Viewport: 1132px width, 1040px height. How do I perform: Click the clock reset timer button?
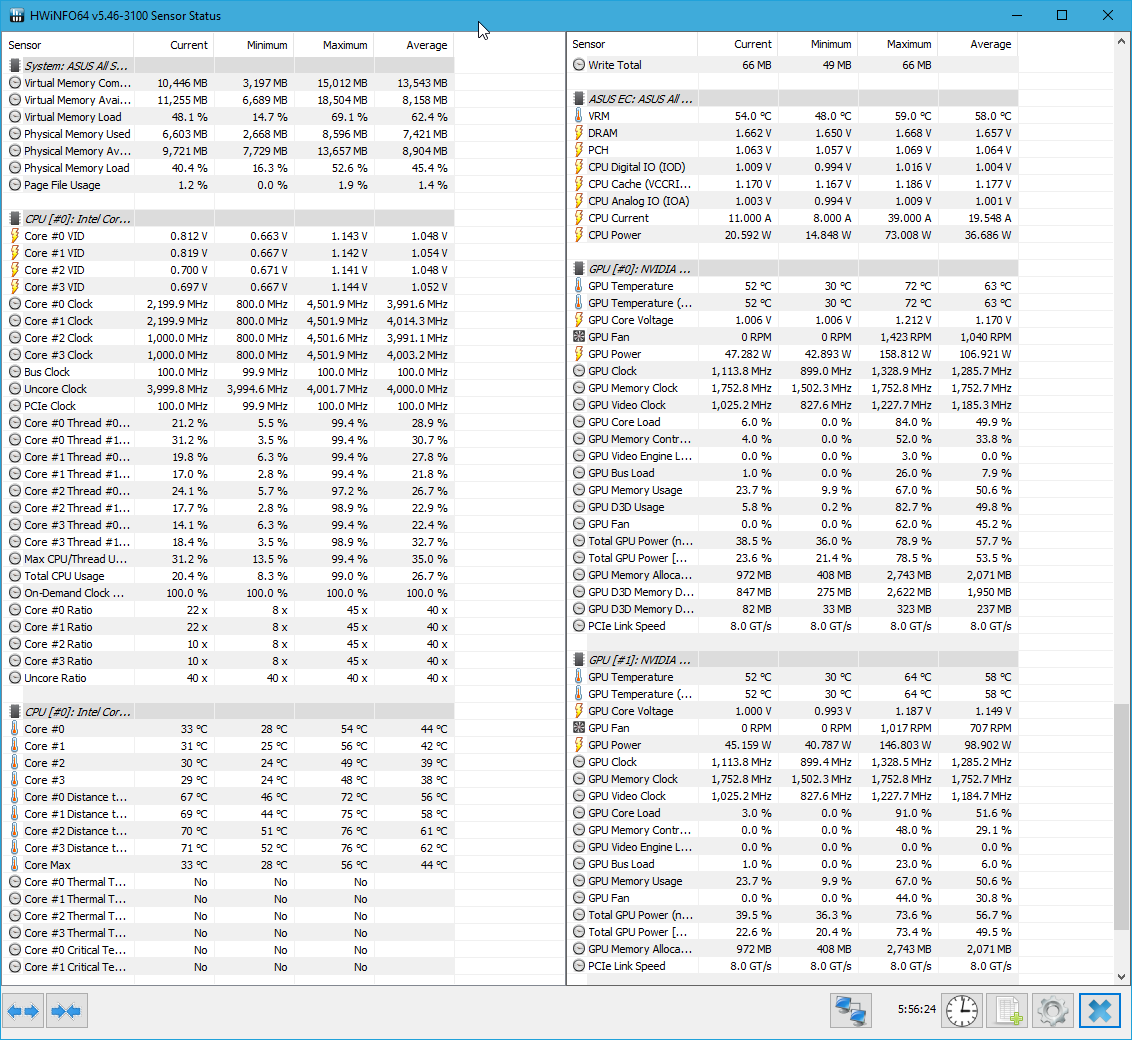962,1011
